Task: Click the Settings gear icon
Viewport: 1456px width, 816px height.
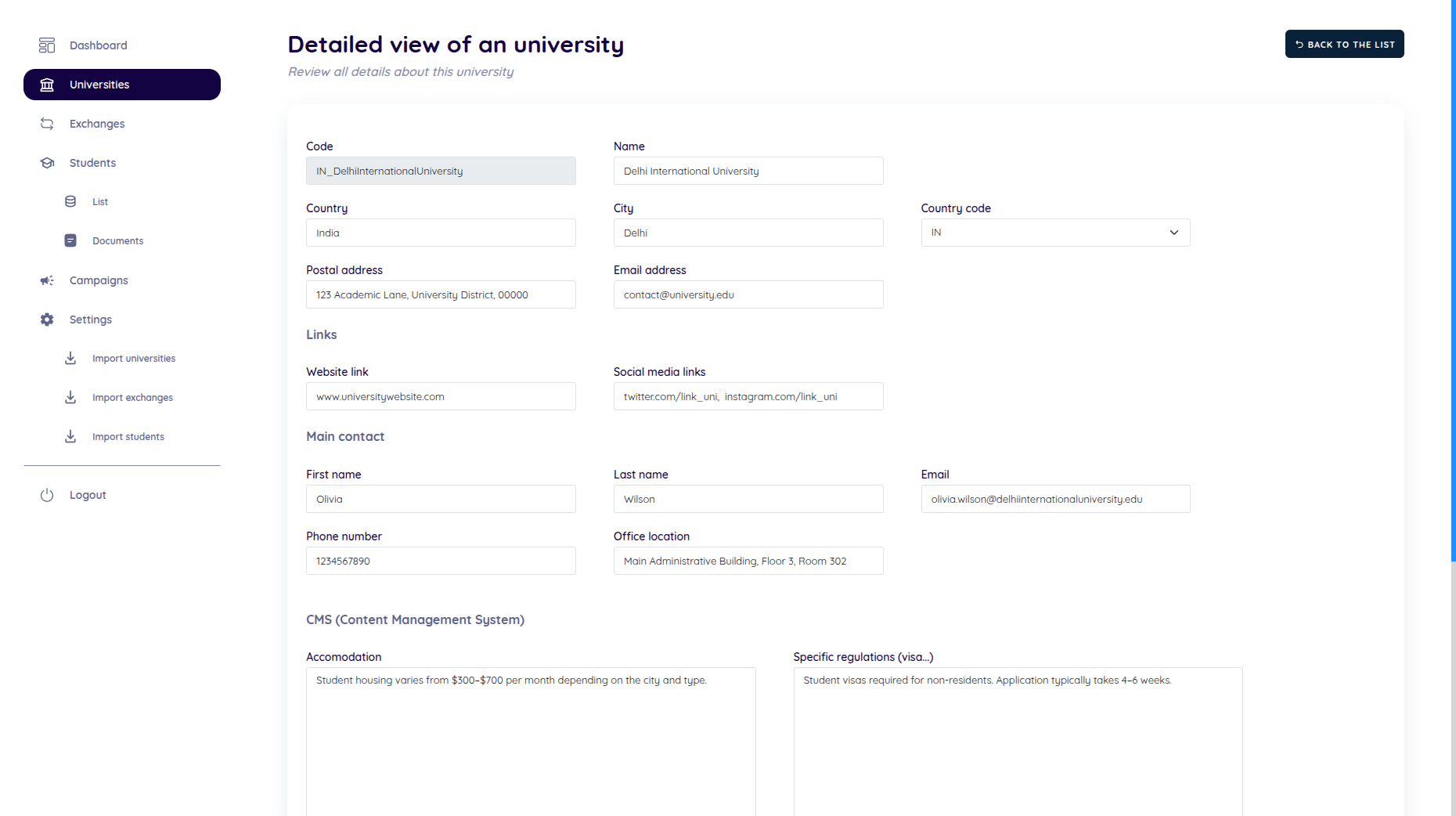Action: [x=47, y=320]
